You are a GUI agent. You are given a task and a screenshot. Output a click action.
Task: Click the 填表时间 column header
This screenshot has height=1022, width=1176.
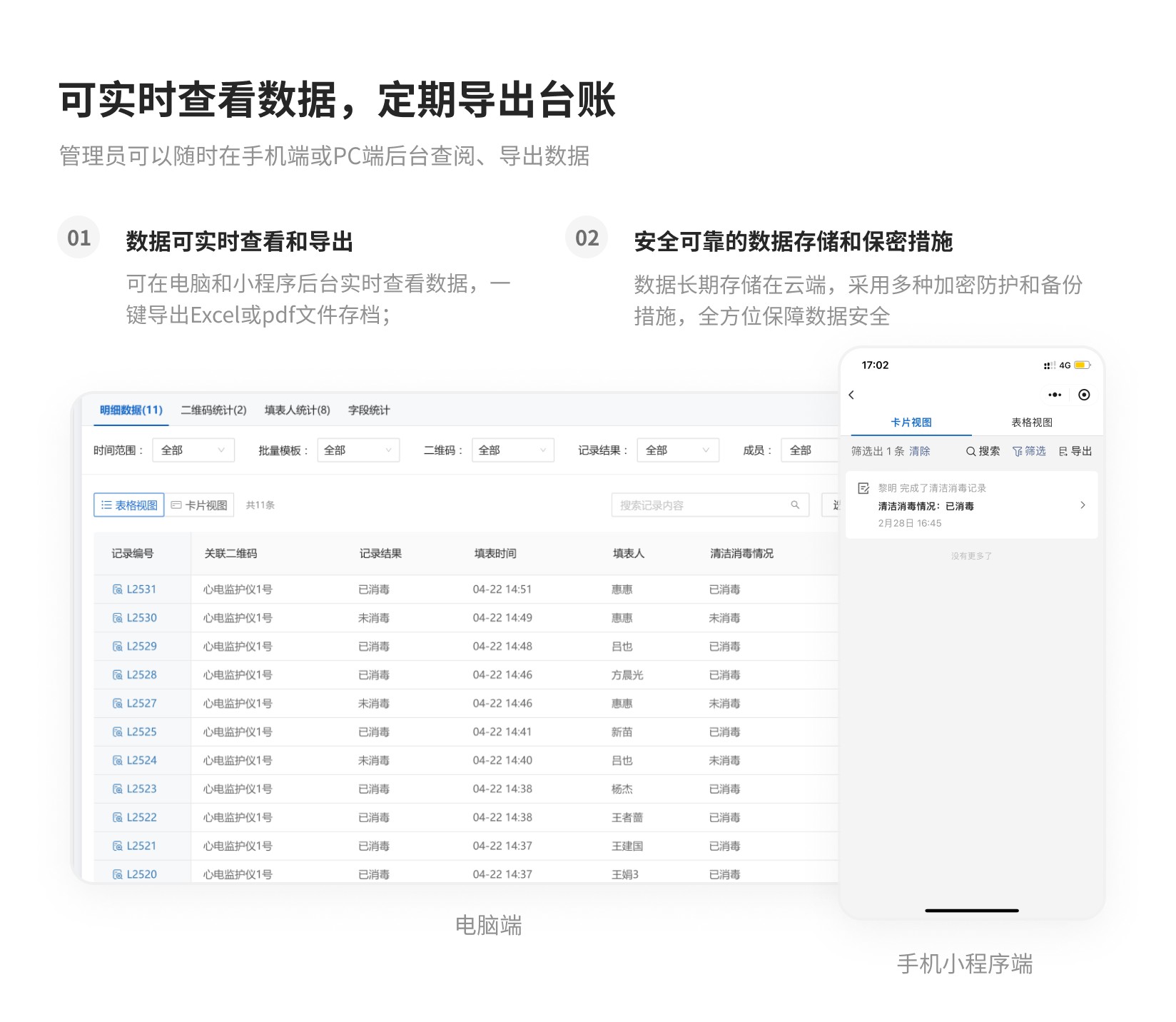[495, 554]
